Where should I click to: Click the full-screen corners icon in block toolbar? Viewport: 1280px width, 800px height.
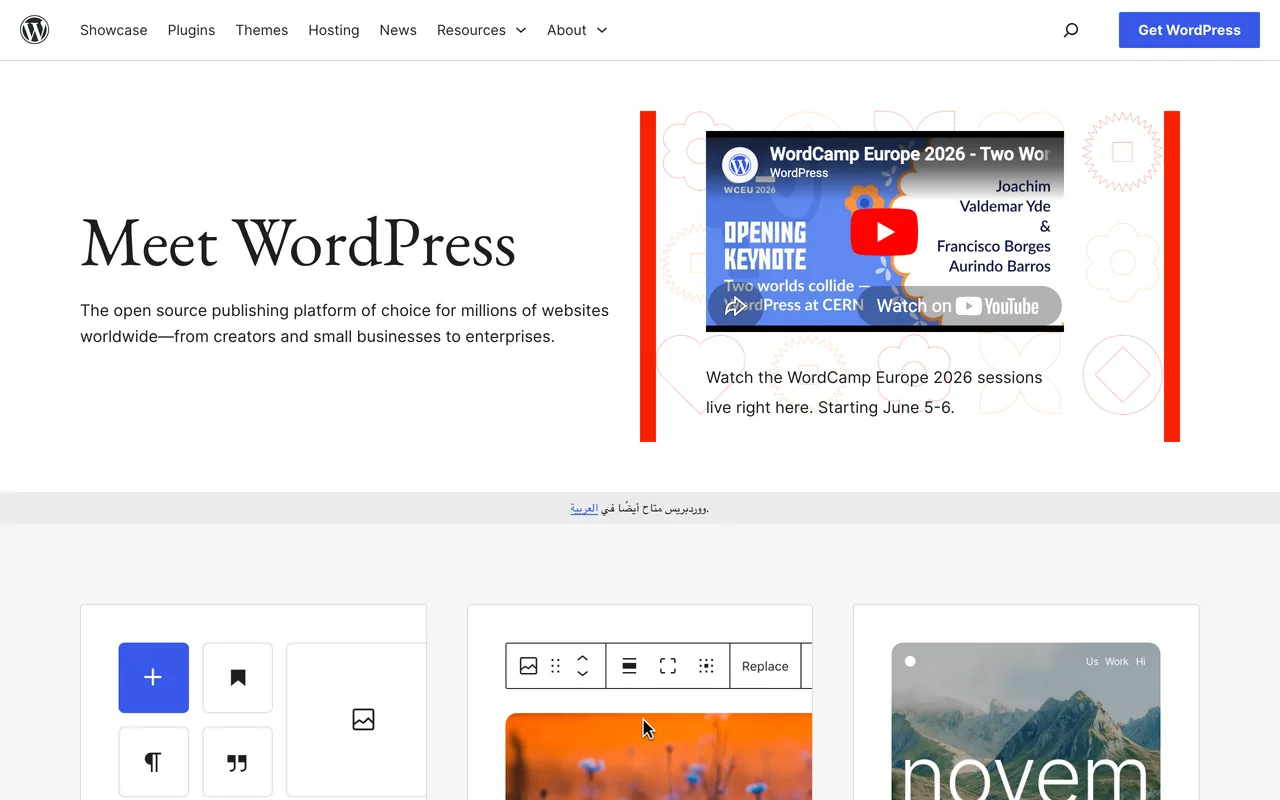tap(668, 666)
